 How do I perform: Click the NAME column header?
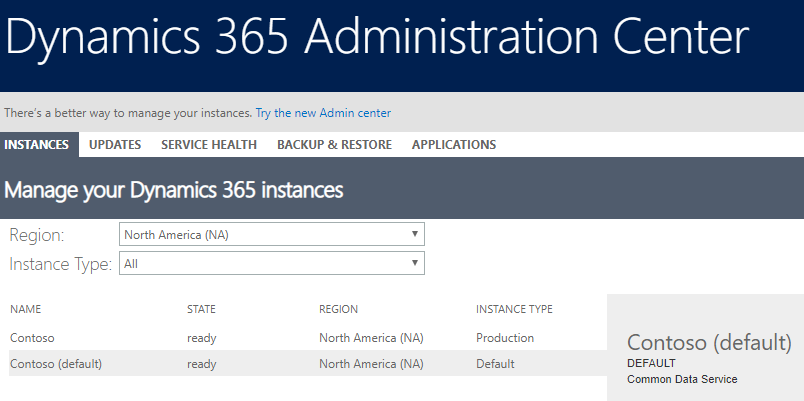click(x=25, y=310)
